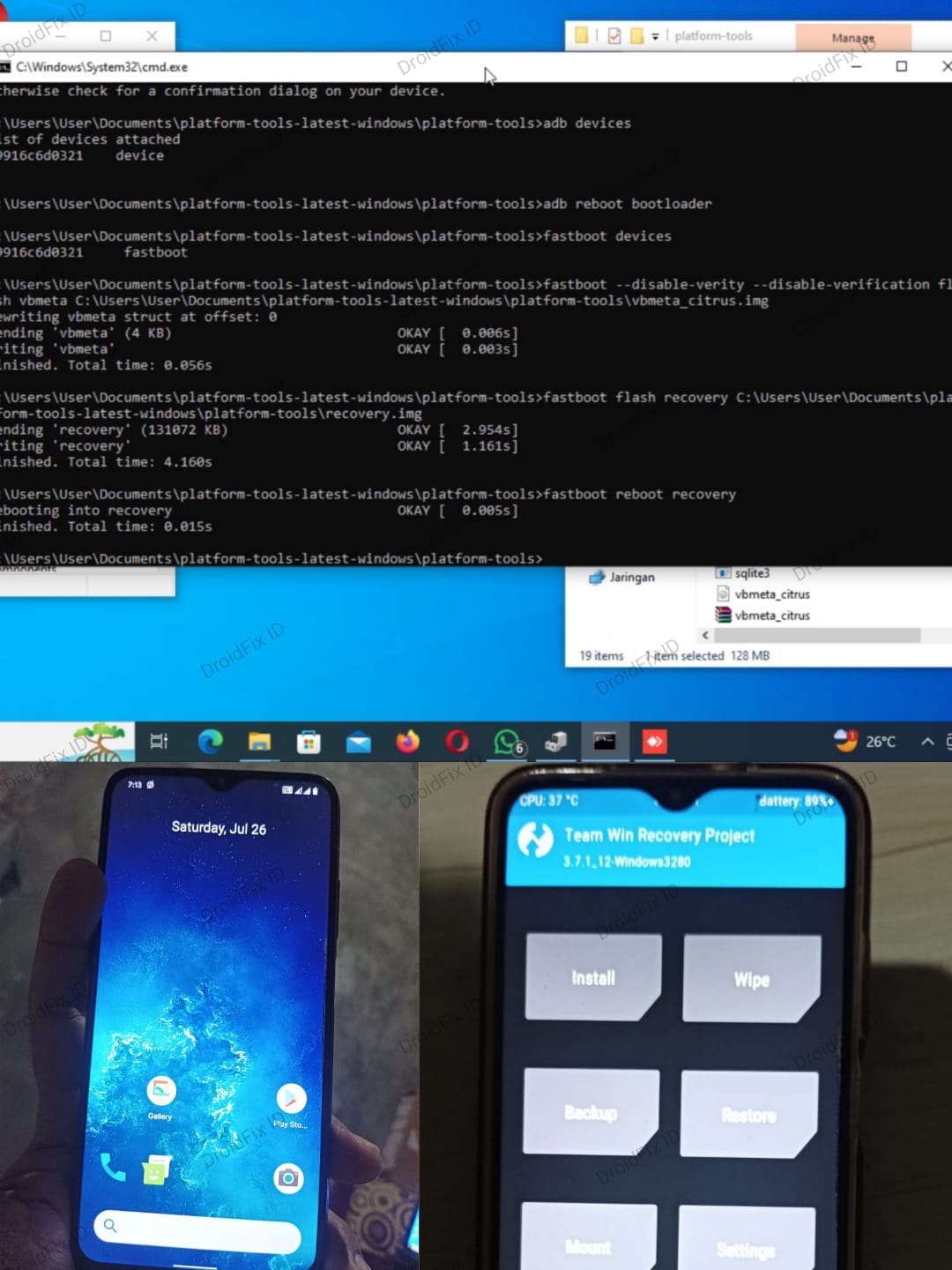952x1270 pixels.
Task: Tap Wipe in TWRP recovery
Action: 752,979
